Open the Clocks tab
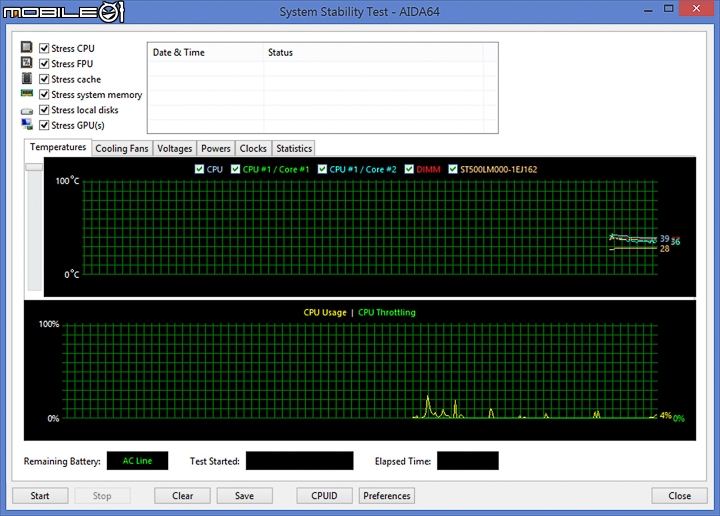The height and width of the screenshot is (516, 720). (253, 148)
